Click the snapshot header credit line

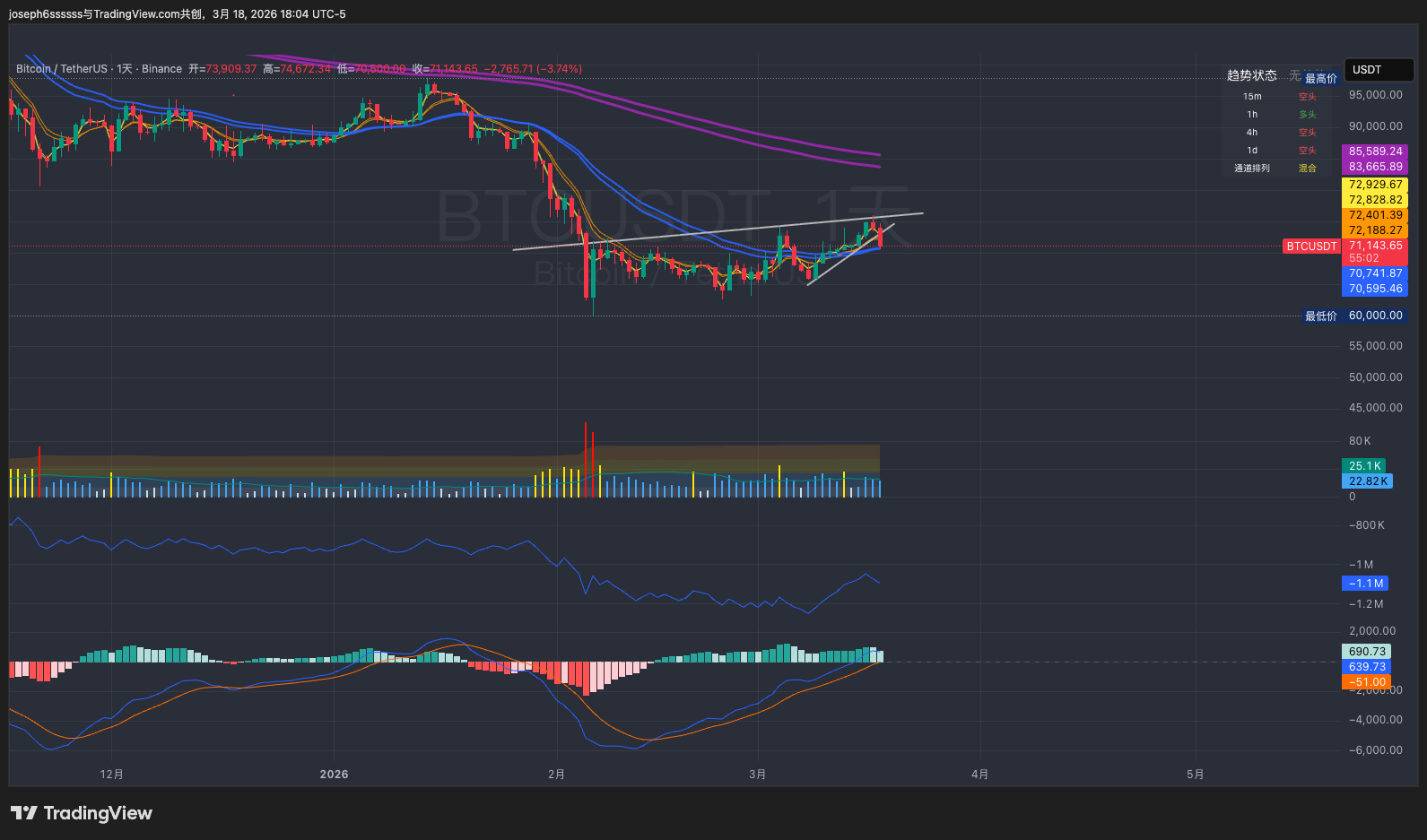pos(177,14)
